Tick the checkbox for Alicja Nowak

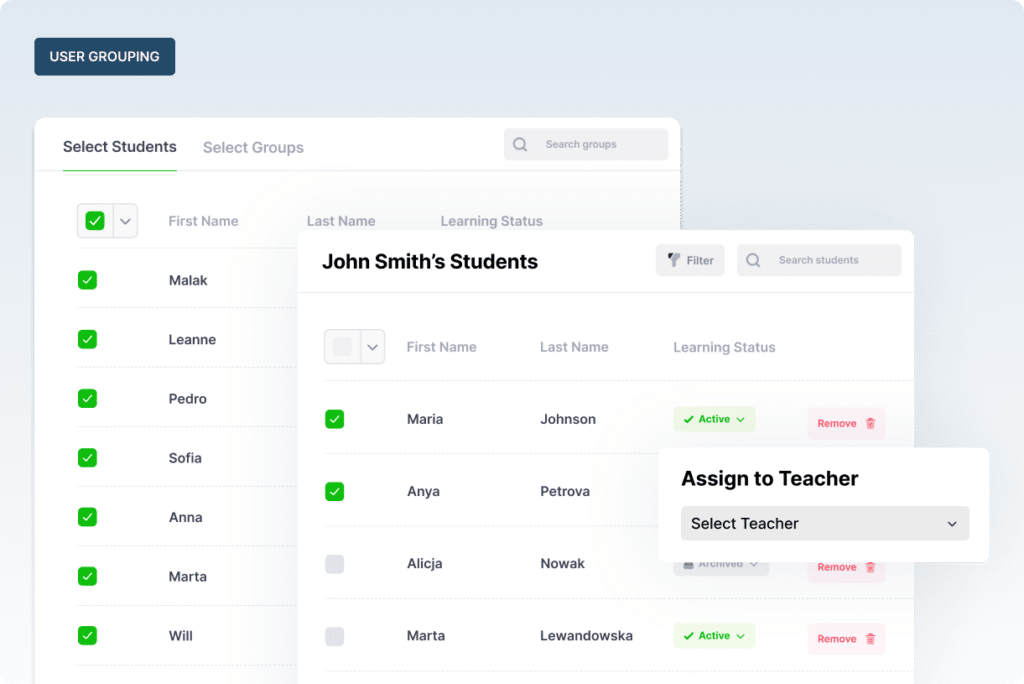click(x=335, y=564)
